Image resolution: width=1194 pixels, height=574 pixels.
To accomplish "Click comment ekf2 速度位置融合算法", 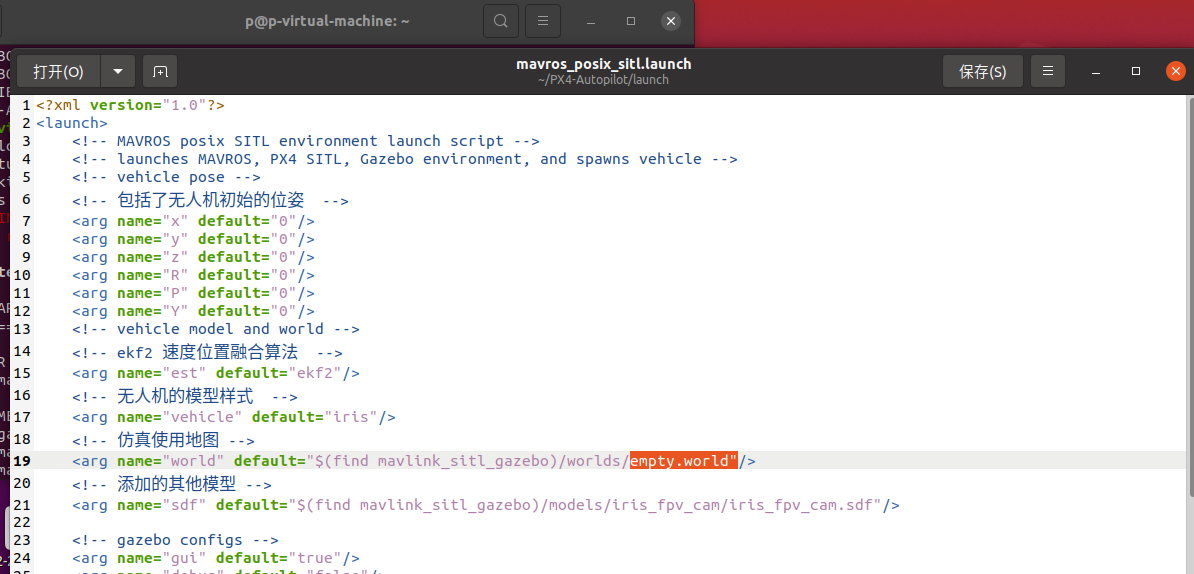I will tap(207, 352).
